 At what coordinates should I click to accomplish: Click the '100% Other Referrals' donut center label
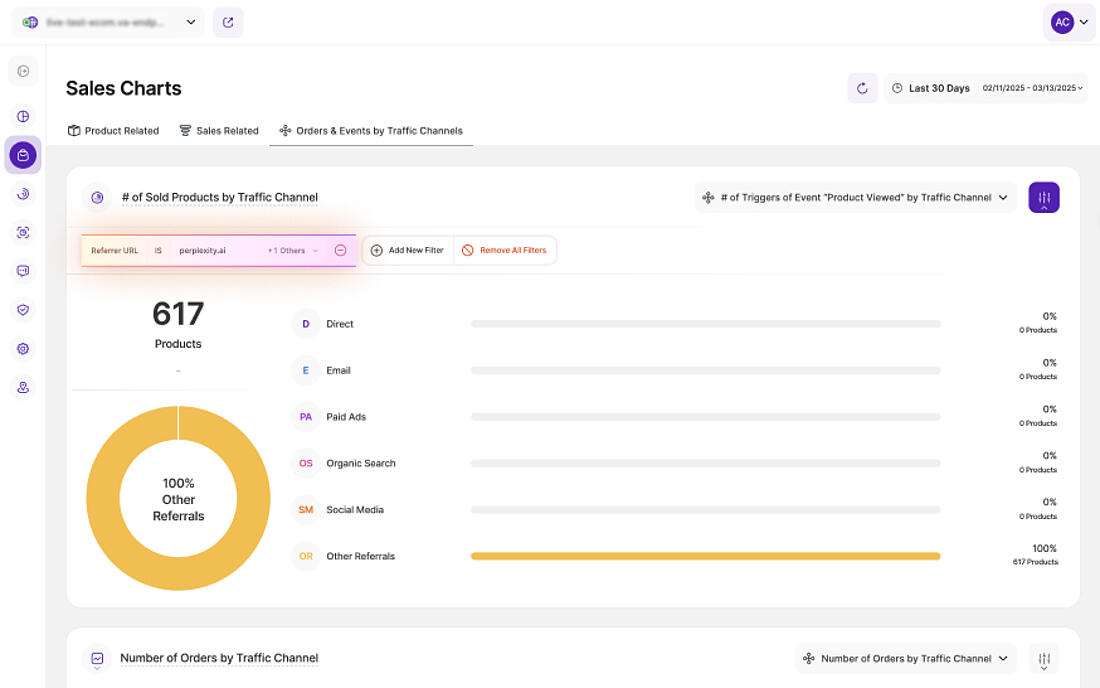tap(178, 499)
